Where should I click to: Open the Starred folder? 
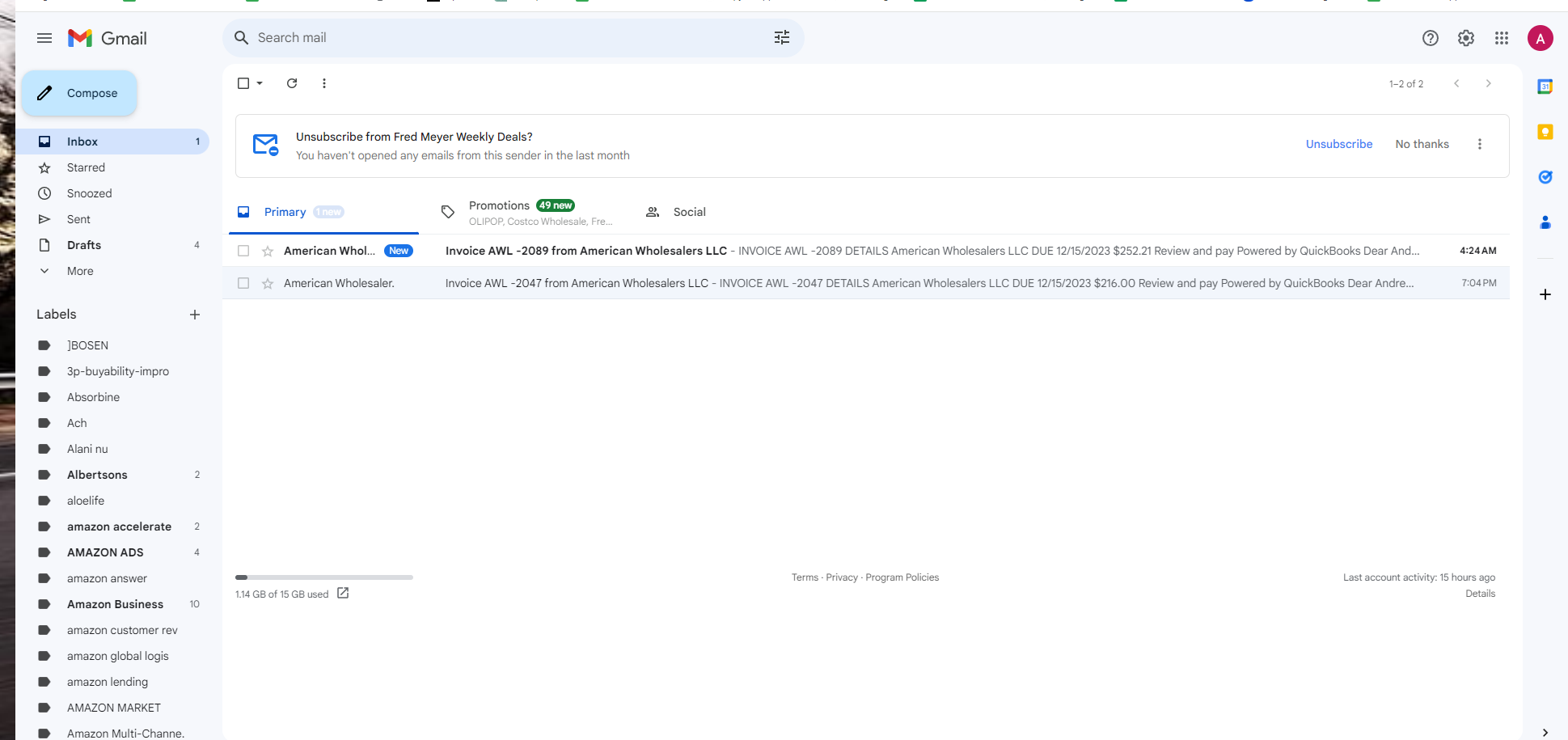(x=113, y=167)
